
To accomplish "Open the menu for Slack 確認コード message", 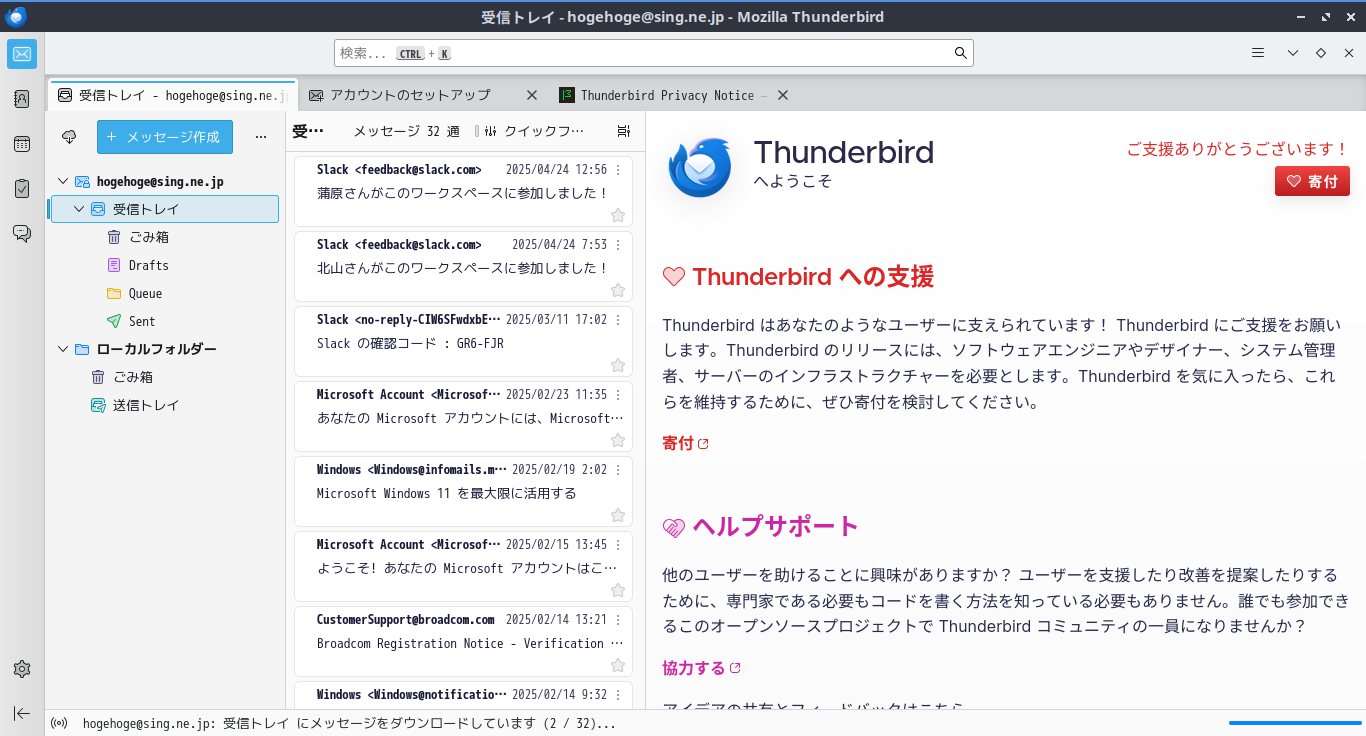I will (x=618, y=320).
